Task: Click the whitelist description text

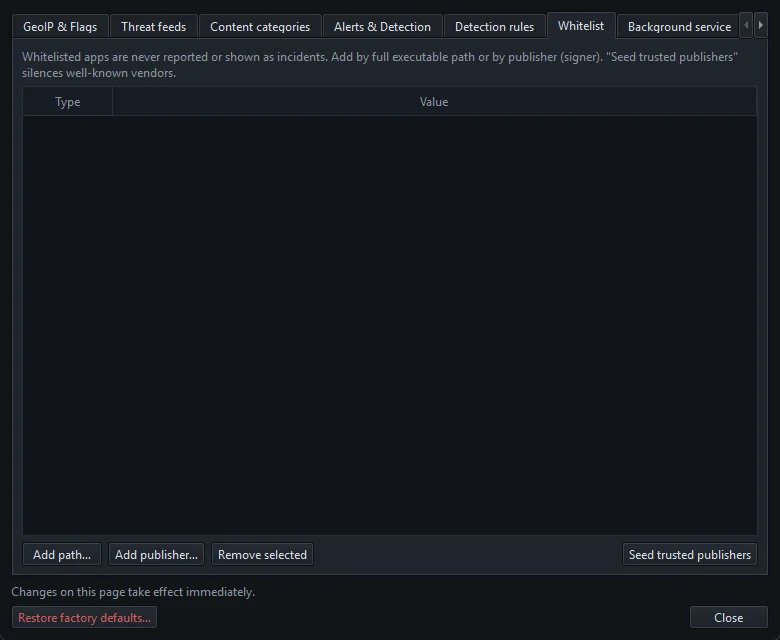Action: 380,65
